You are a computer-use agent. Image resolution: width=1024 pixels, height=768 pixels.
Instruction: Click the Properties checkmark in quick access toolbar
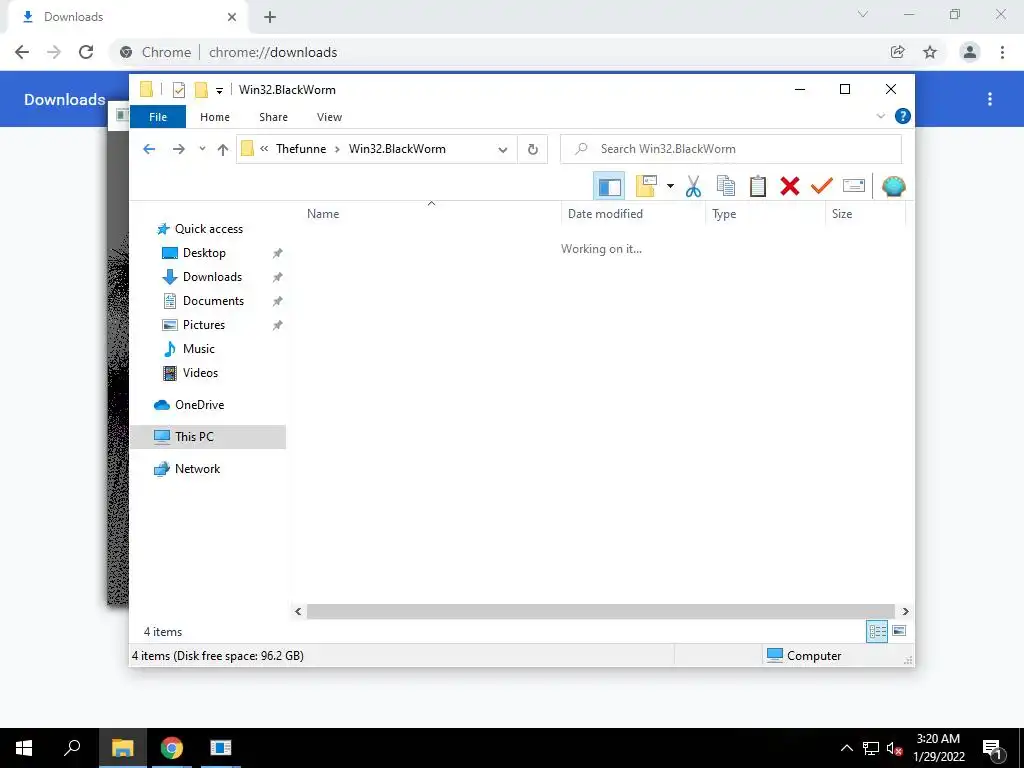pos(179,90)
